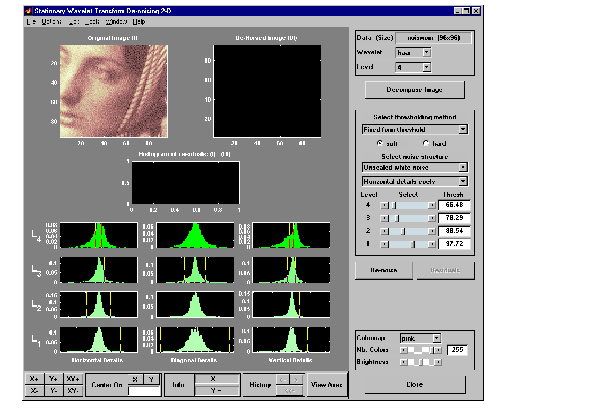Select the soft thresholding radio button
600x415 pixels.
378,142
